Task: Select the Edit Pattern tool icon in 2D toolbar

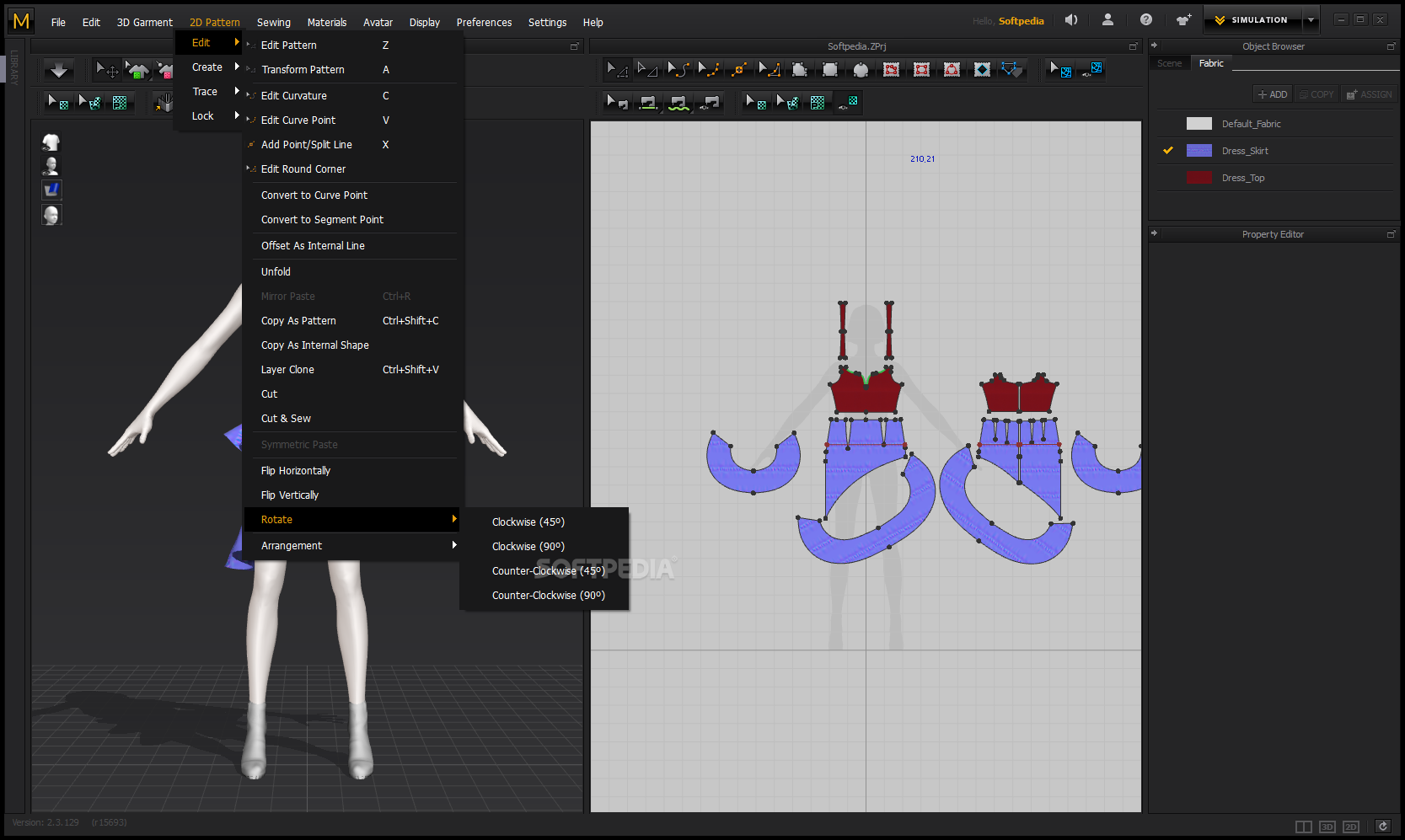Action: pyautogui.click(x=617, y=69)
